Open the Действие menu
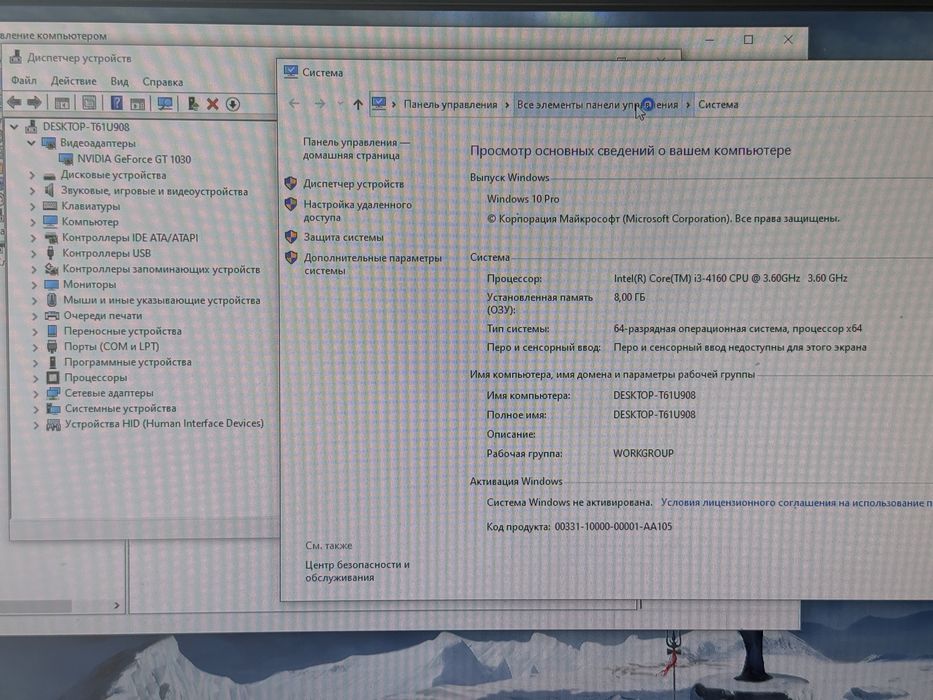 73,81
